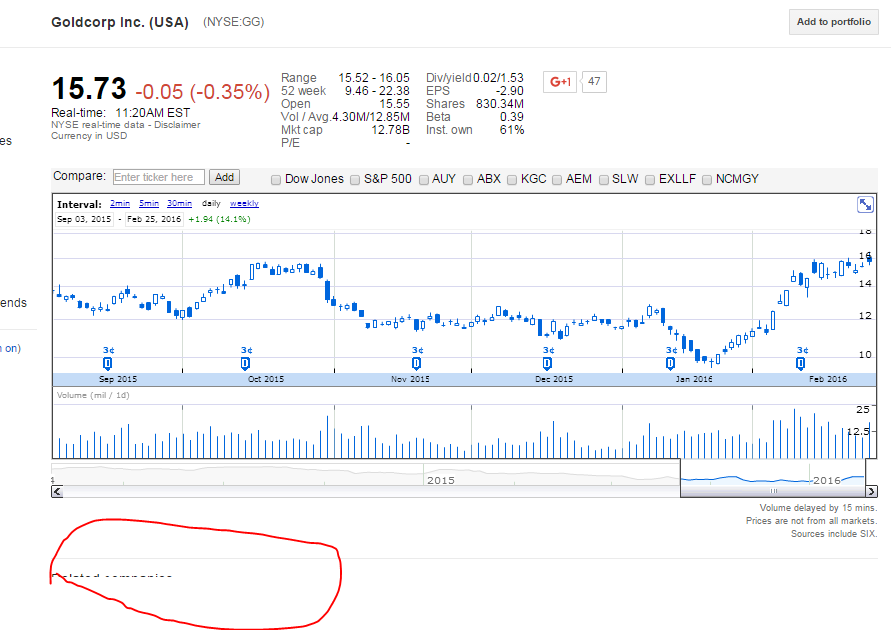891x630 pixels.
Task: Tick the S&P 500 compare checkbox
Action: (355, 180)
